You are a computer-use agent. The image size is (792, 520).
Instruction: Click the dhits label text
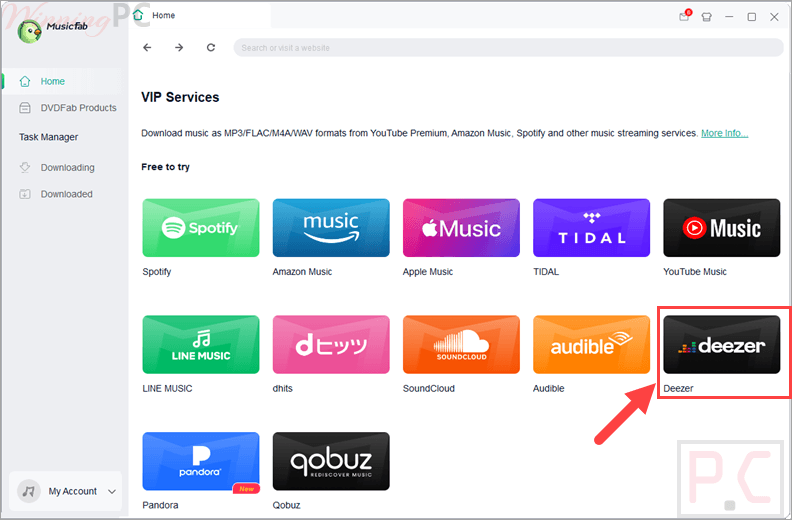[282, 389]
